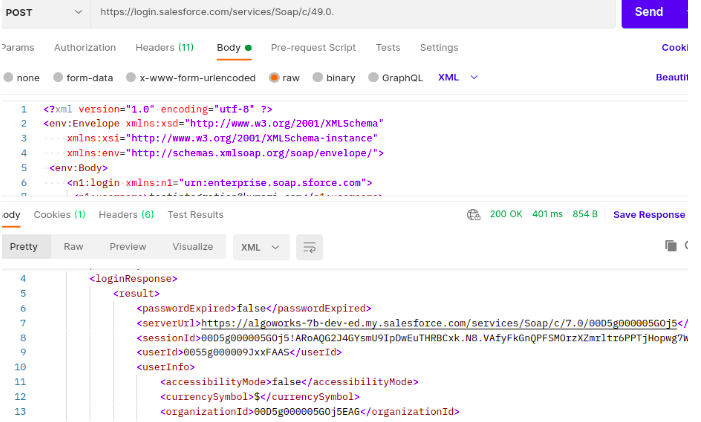The image size is (701, 422).
Task: Open the request Headers (11) tab
Action: (x=165, y=47)
